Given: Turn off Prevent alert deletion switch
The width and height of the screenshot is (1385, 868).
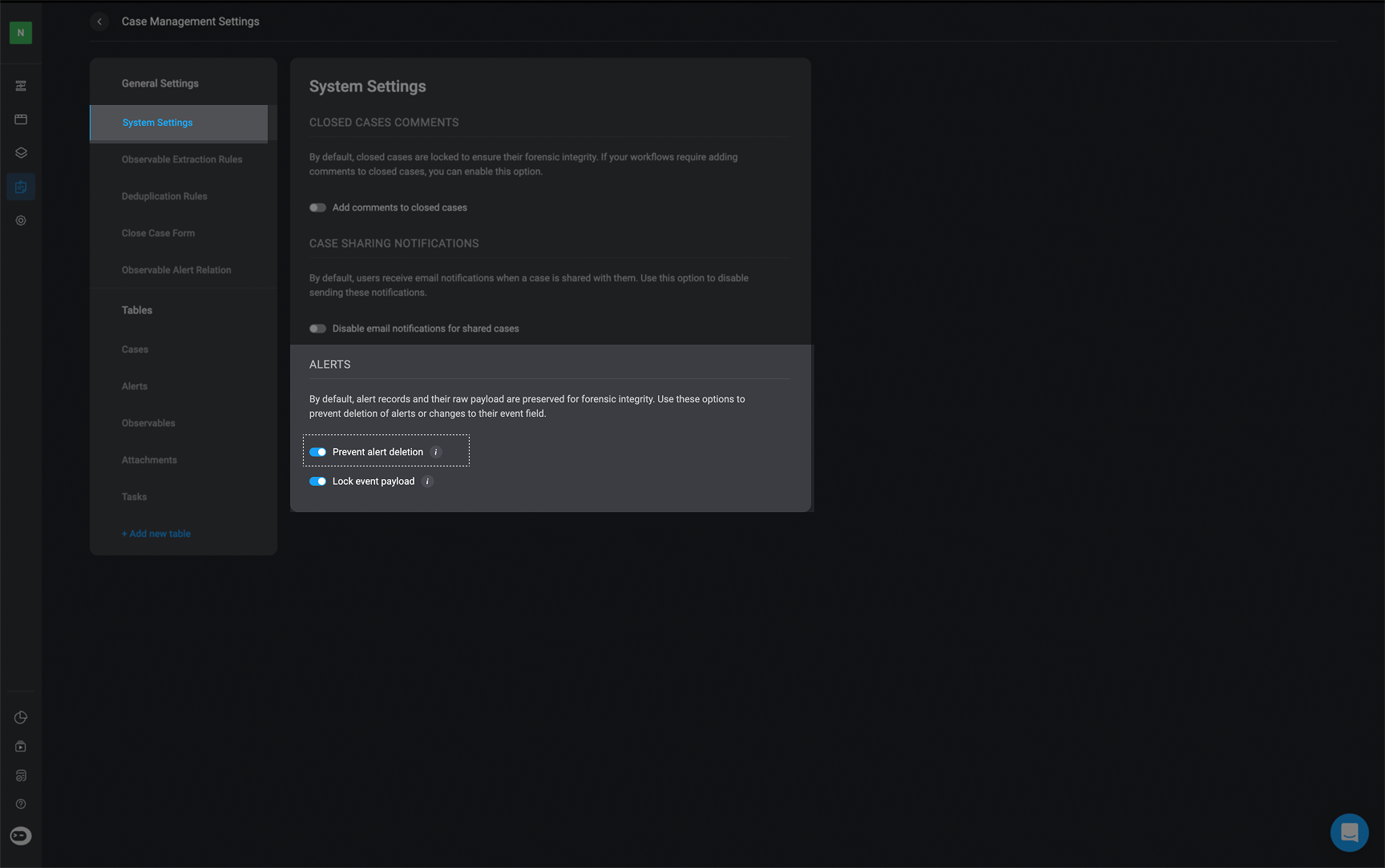Looking at the screenshot, I should (x=317, y=452).
